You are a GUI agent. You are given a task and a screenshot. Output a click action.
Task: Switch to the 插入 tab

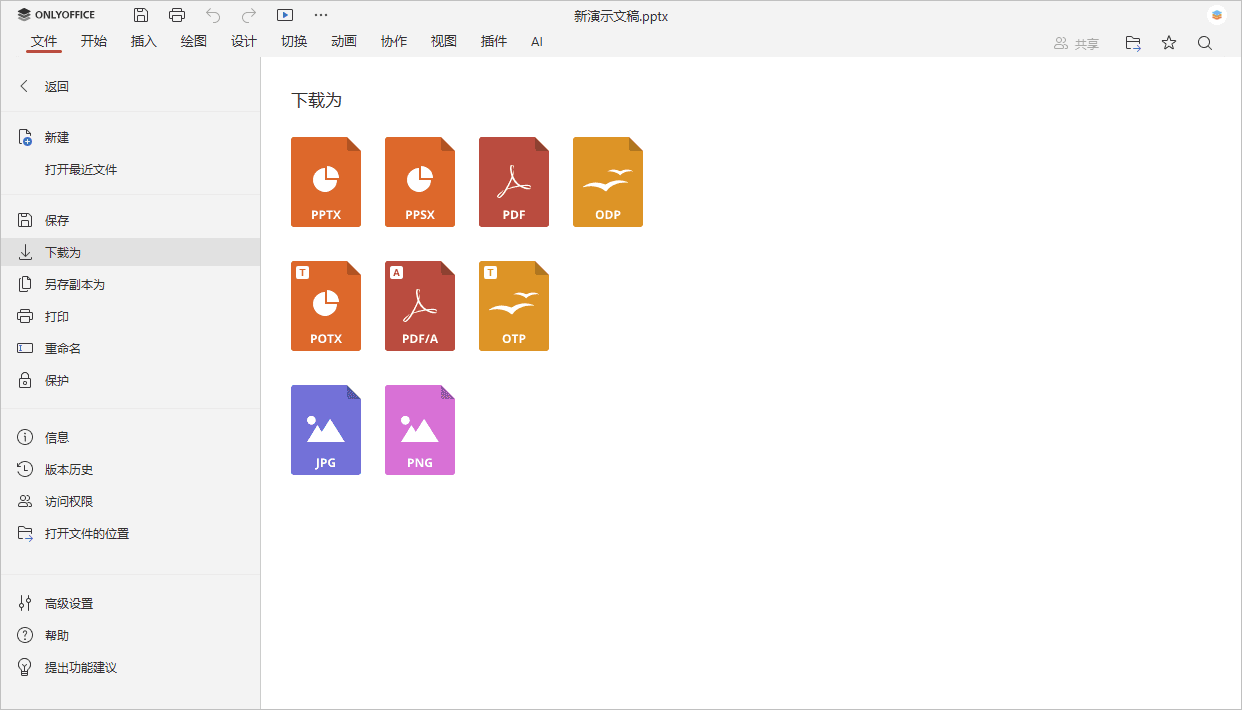tap(144, 42)
